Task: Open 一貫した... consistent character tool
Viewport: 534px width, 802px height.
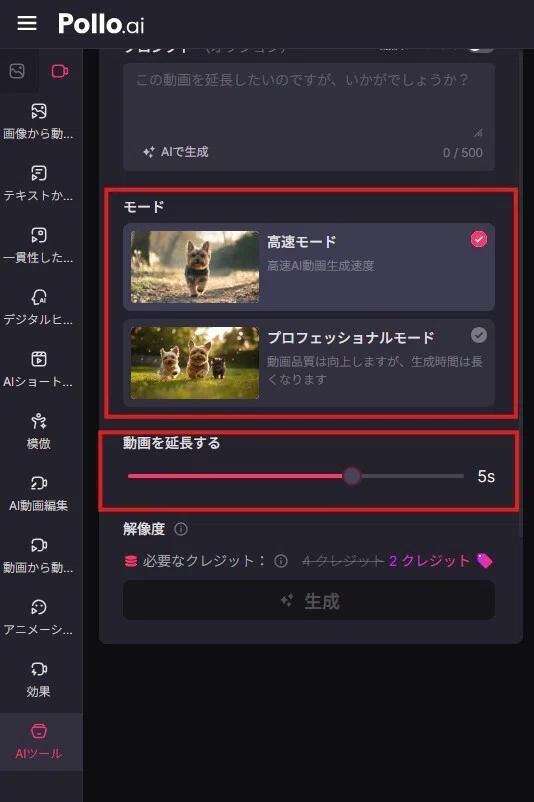Action: (38, 246)
